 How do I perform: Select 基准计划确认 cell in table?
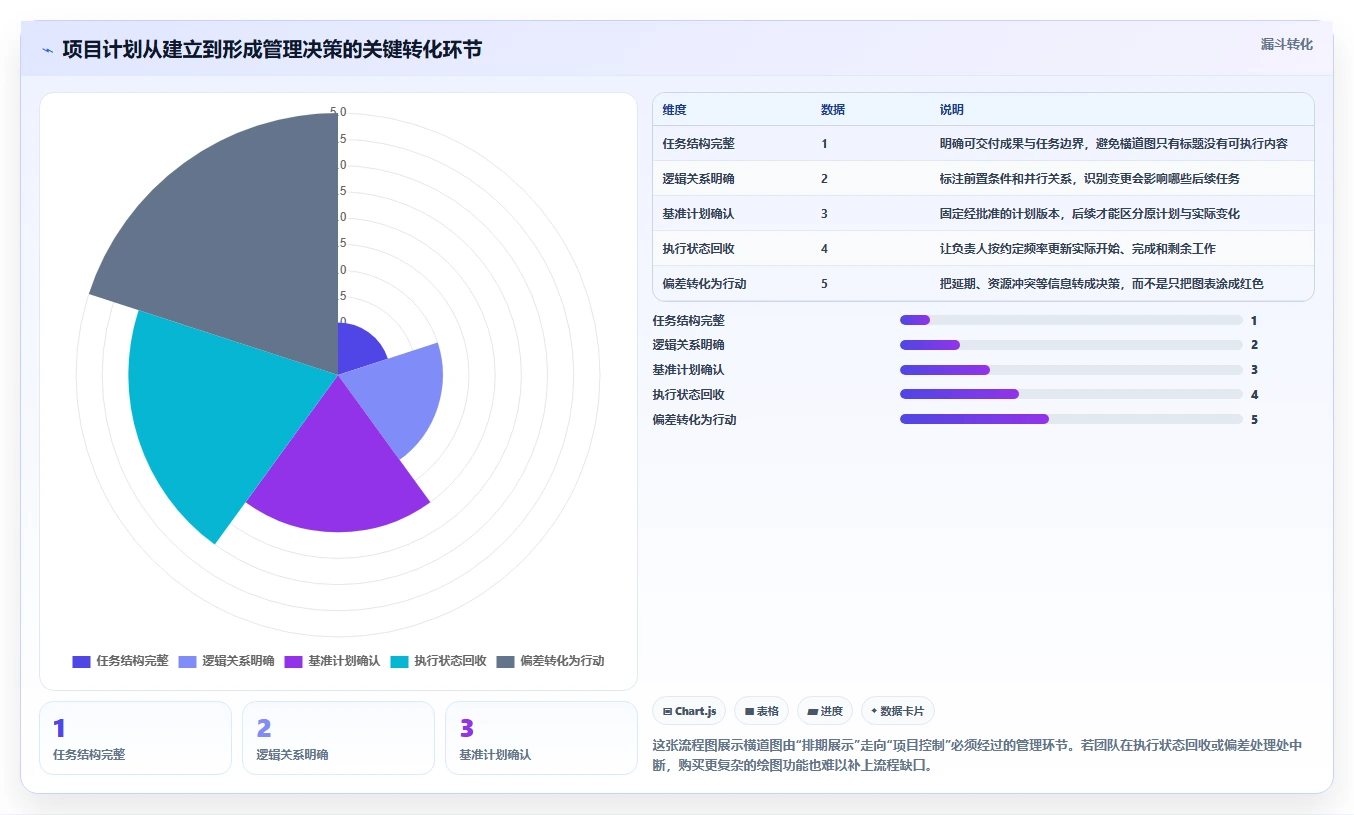(x=698, y=214)
